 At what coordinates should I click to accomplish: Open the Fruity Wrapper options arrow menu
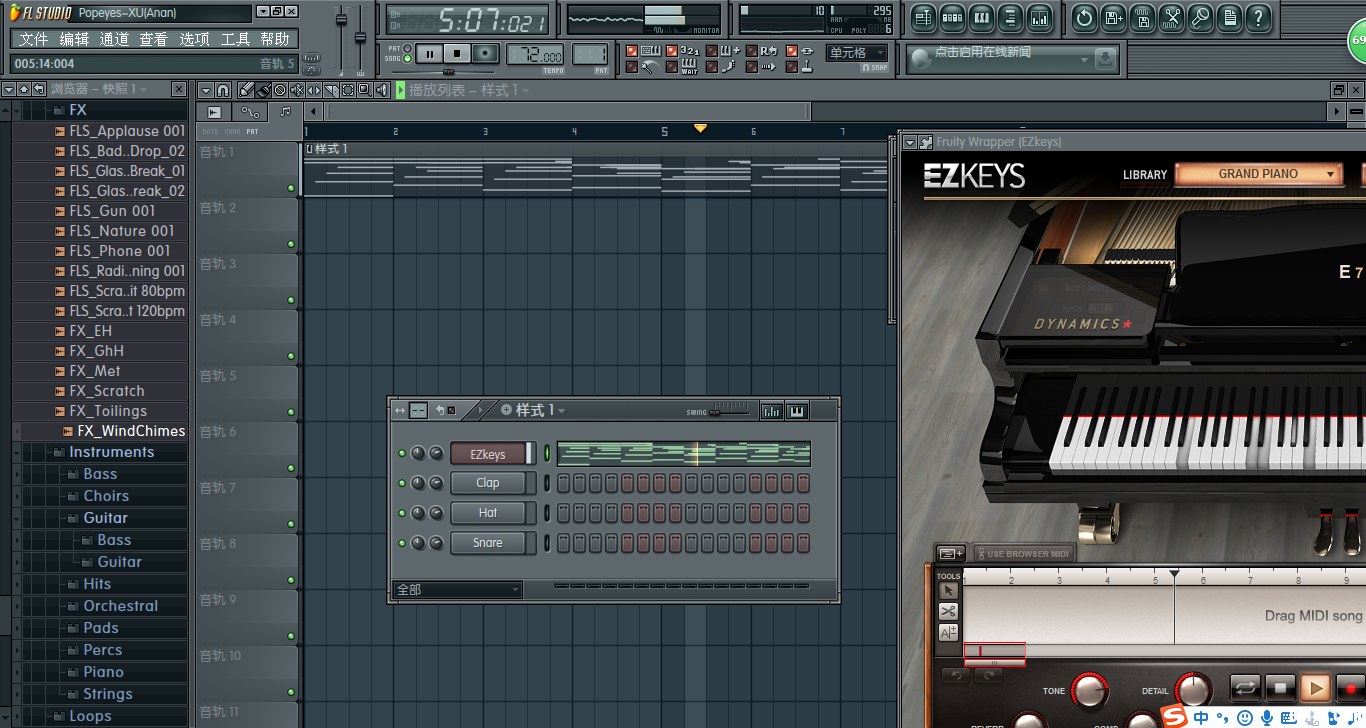coord(910,143)
